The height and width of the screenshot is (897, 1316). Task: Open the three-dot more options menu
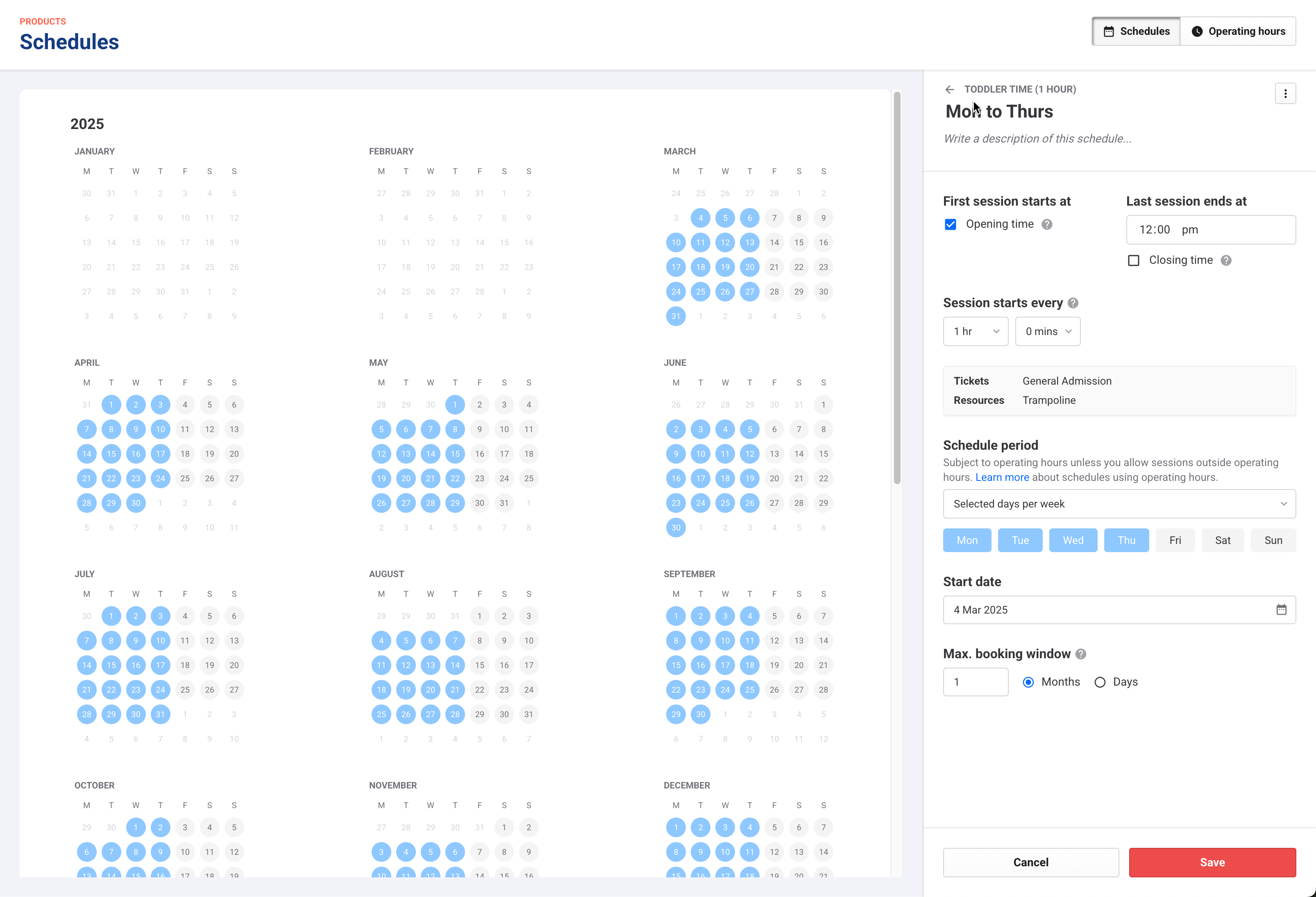coord(1285,93)
